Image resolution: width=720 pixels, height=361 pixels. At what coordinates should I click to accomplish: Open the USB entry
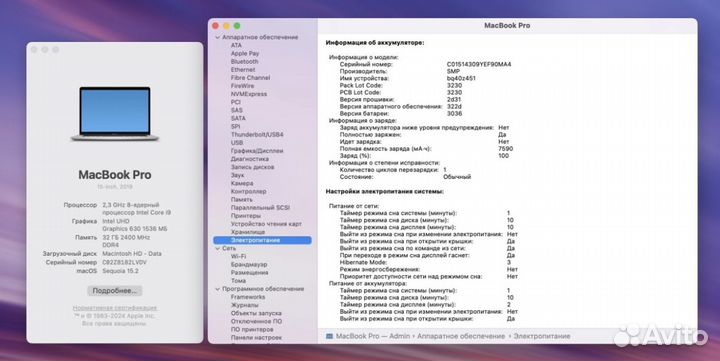coord(237,142)
